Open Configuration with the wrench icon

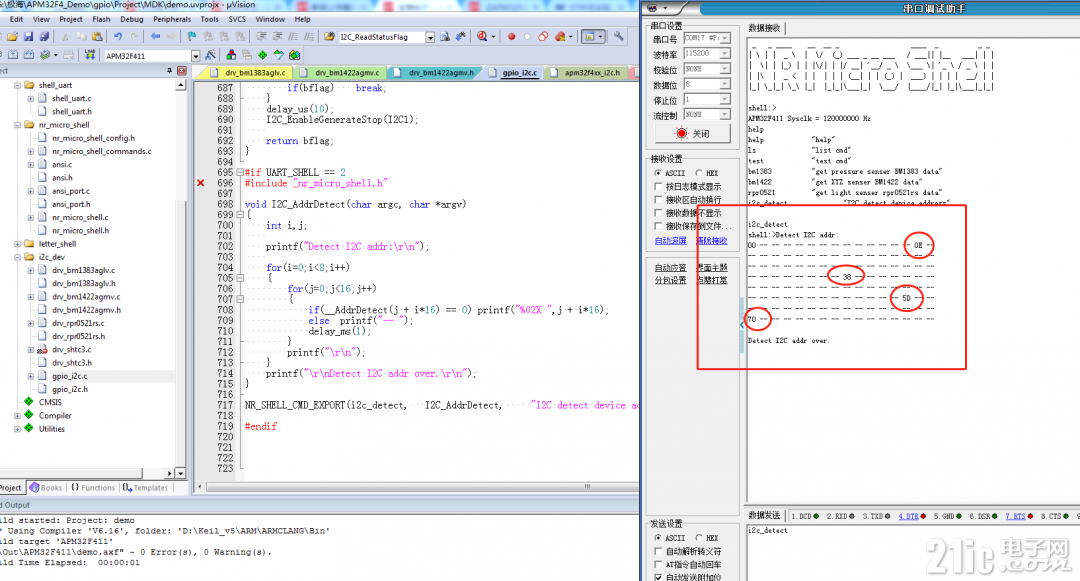pos(619,36)
